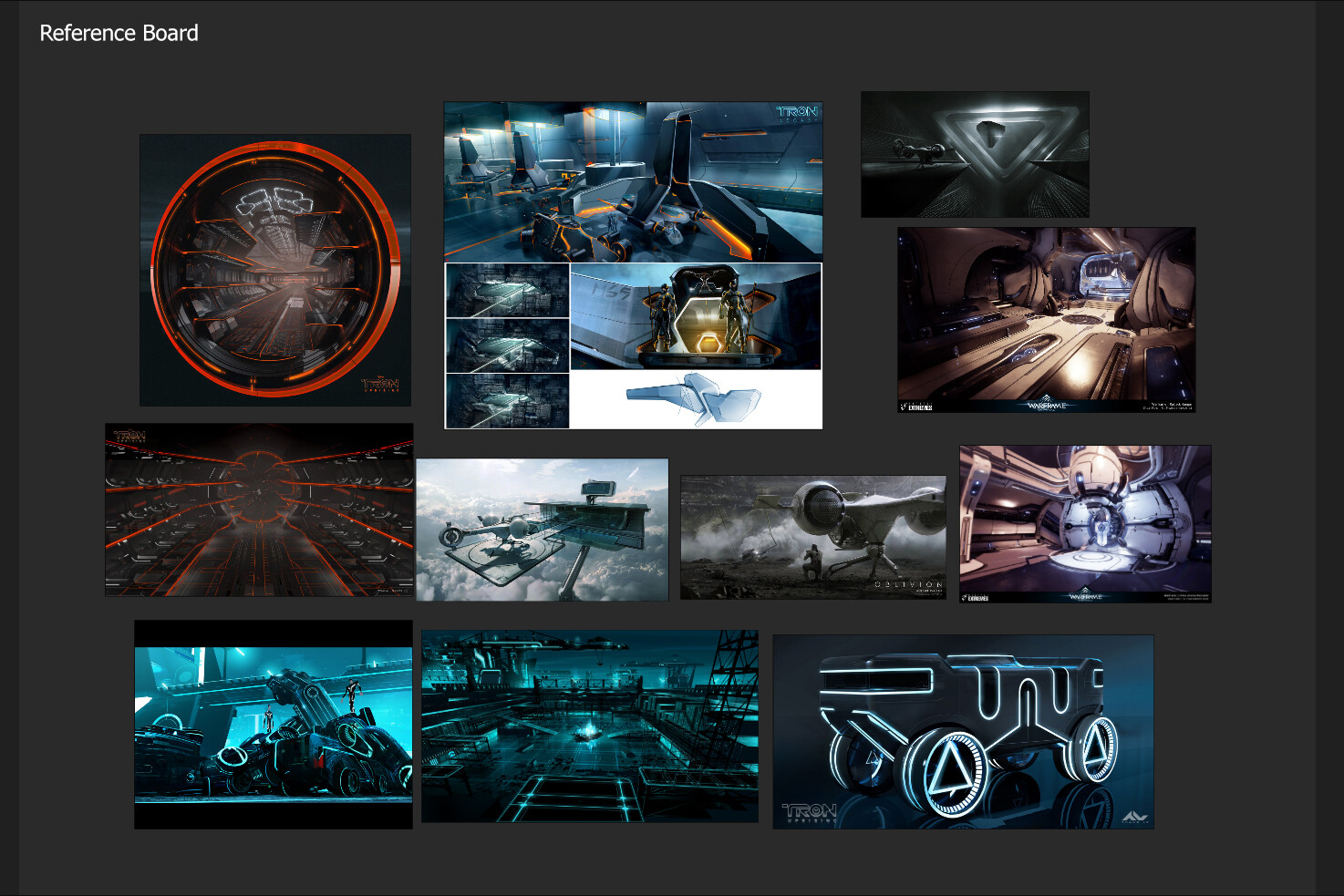Image resolution: width=1344 pixels, height=896 pixels.
Task: Select the bottom small aircraft study thumbnail
Action: click(507, 400)
